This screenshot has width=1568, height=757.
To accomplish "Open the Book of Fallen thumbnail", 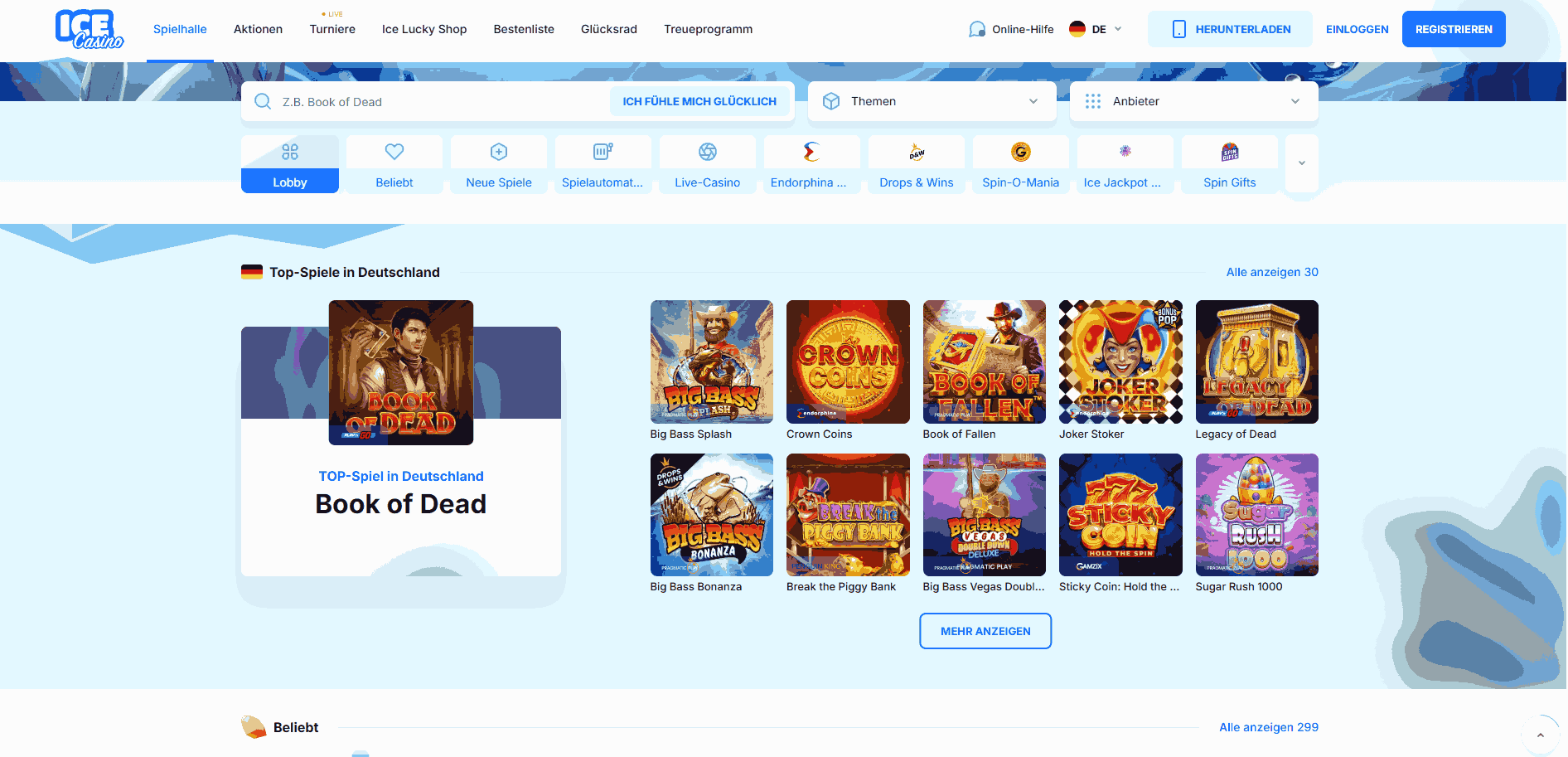I will point(985,362).
